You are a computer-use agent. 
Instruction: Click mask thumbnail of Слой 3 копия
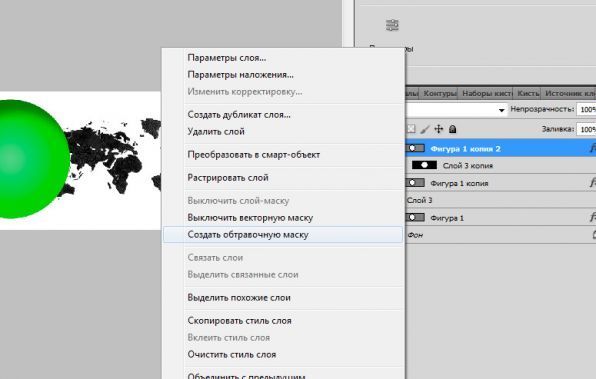click(x=425, y=165)
